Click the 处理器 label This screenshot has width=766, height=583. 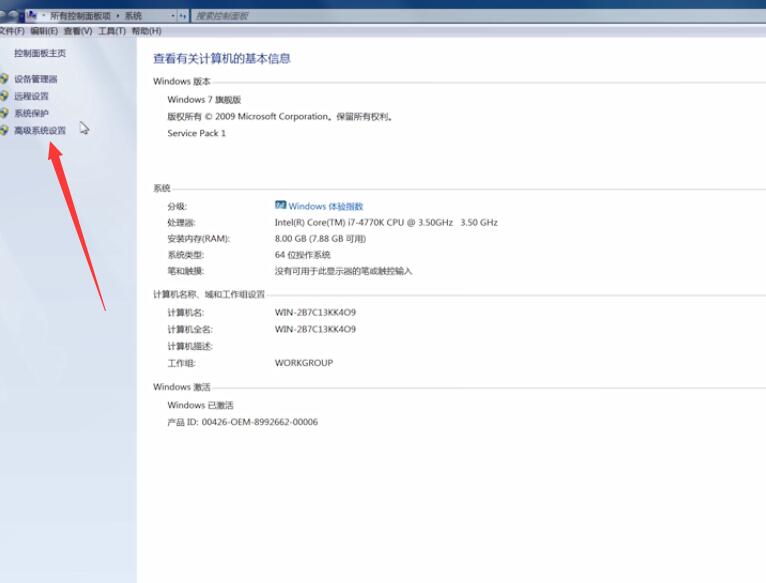click(181, 223)
